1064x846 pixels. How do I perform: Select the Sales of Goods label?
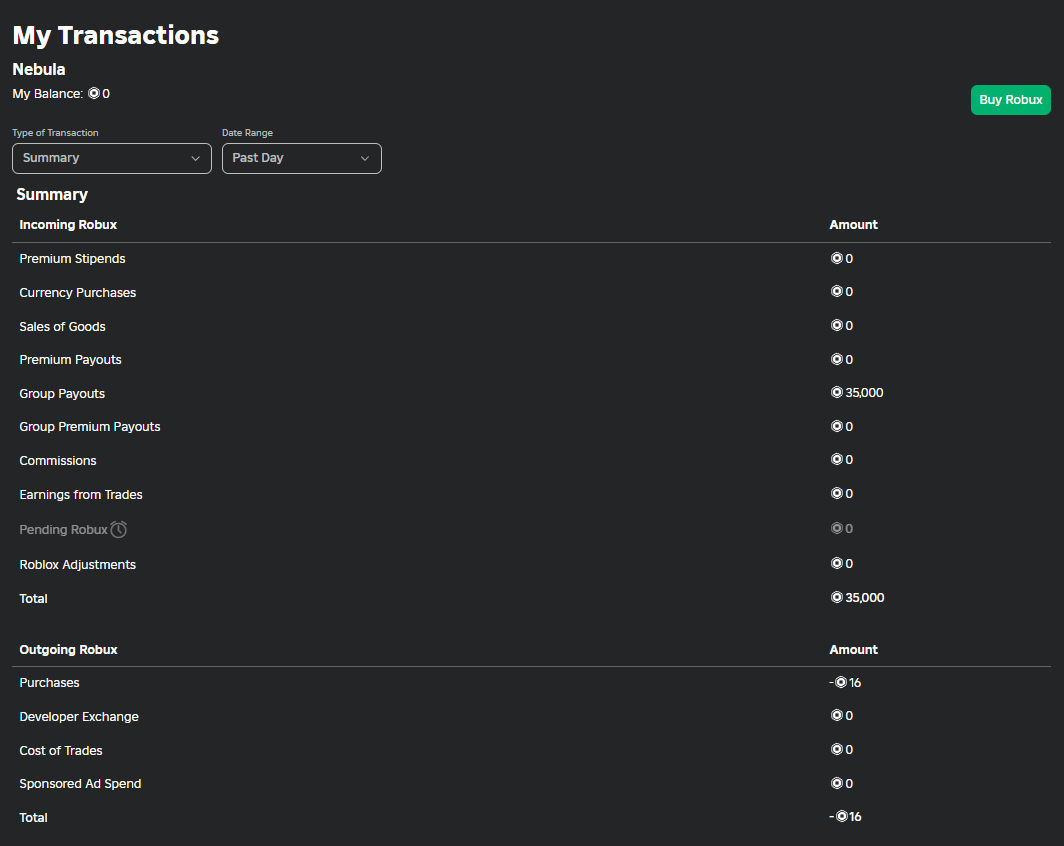62,326
